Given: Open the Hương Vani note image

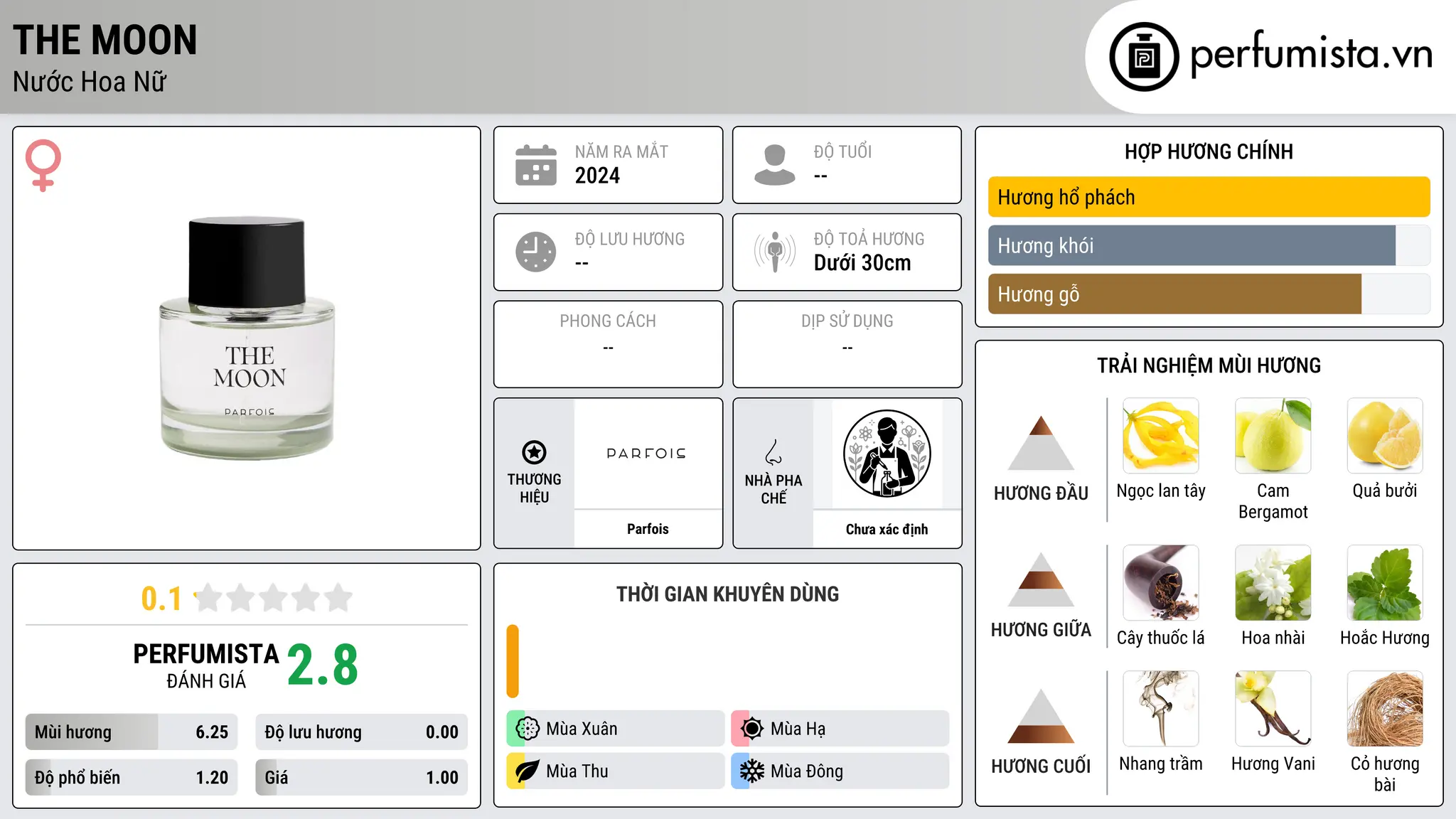Looking at the screenshot, I should coord(1273,709).
